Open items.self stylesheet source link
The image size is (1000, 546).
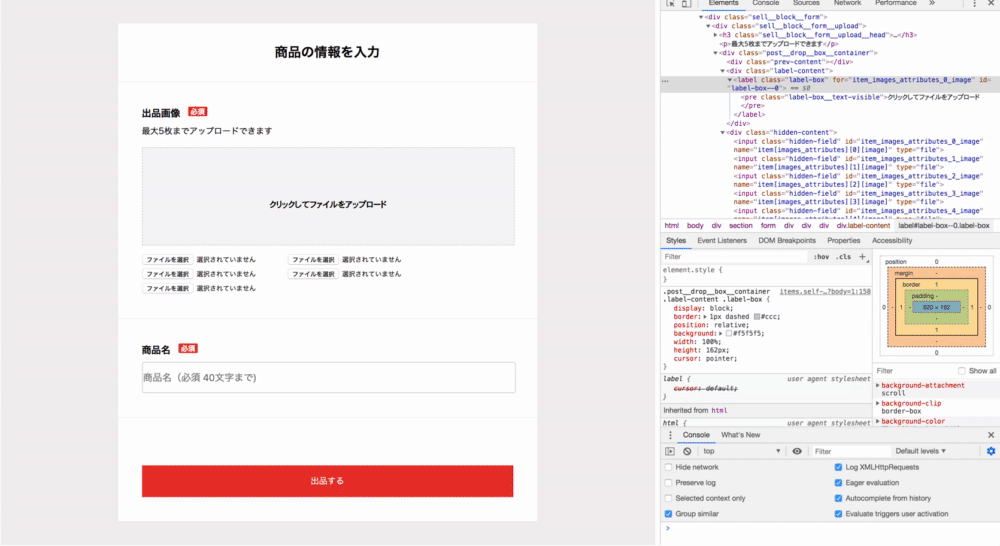click(825, 291)
